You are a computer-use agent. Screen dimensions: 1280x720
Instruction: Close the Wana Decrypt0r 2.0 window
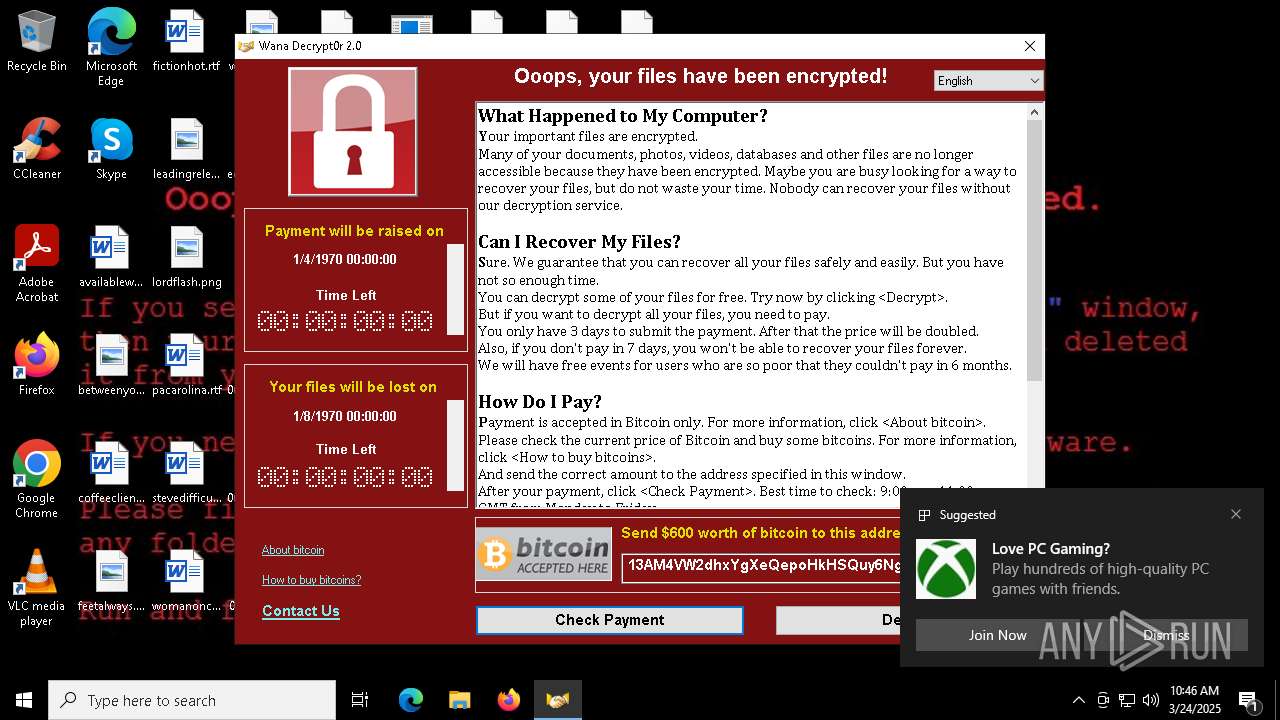click(x=1030, y=46)
